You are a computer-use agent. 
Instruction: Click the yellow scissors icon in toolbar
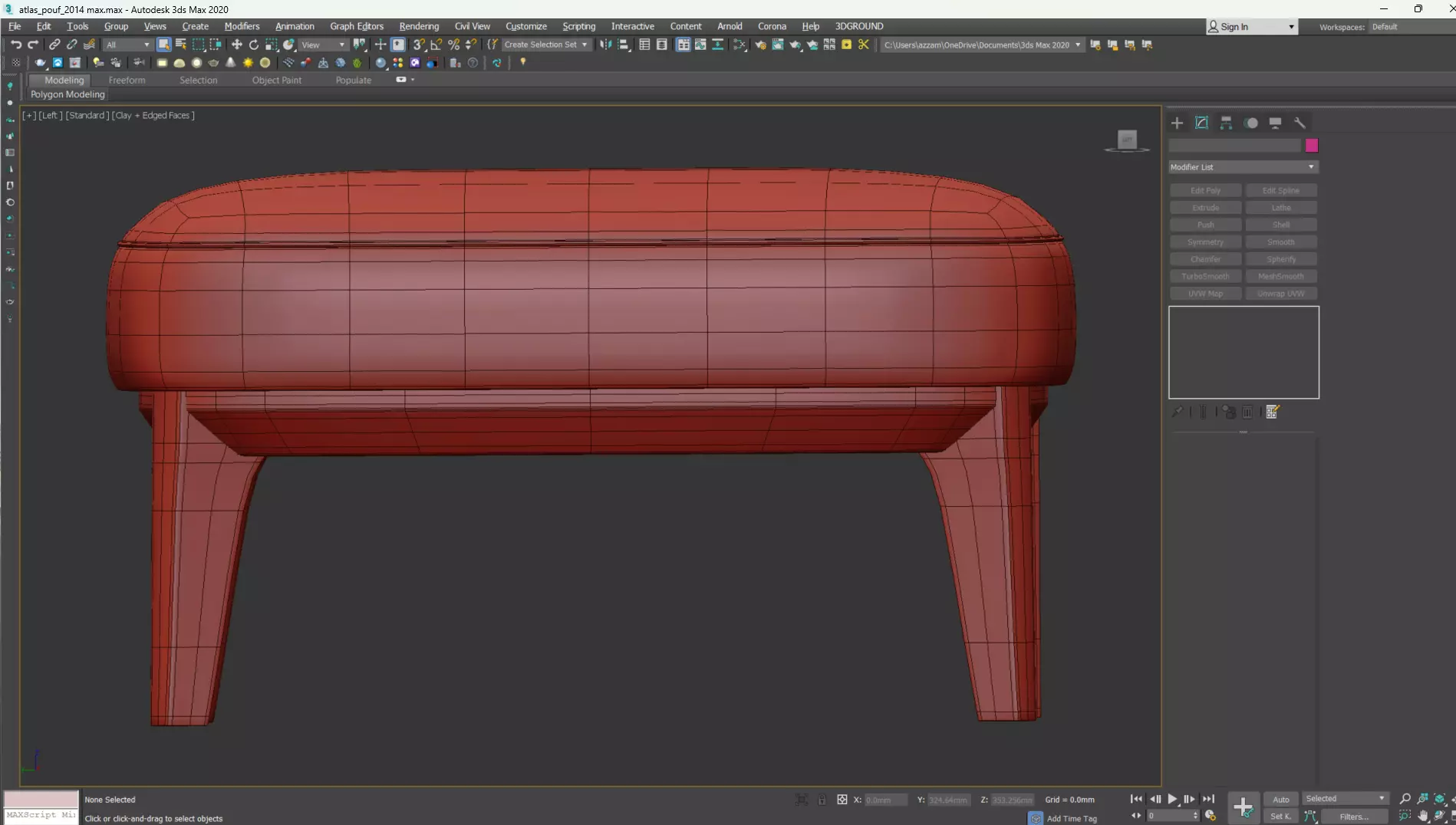click(864, 44)
